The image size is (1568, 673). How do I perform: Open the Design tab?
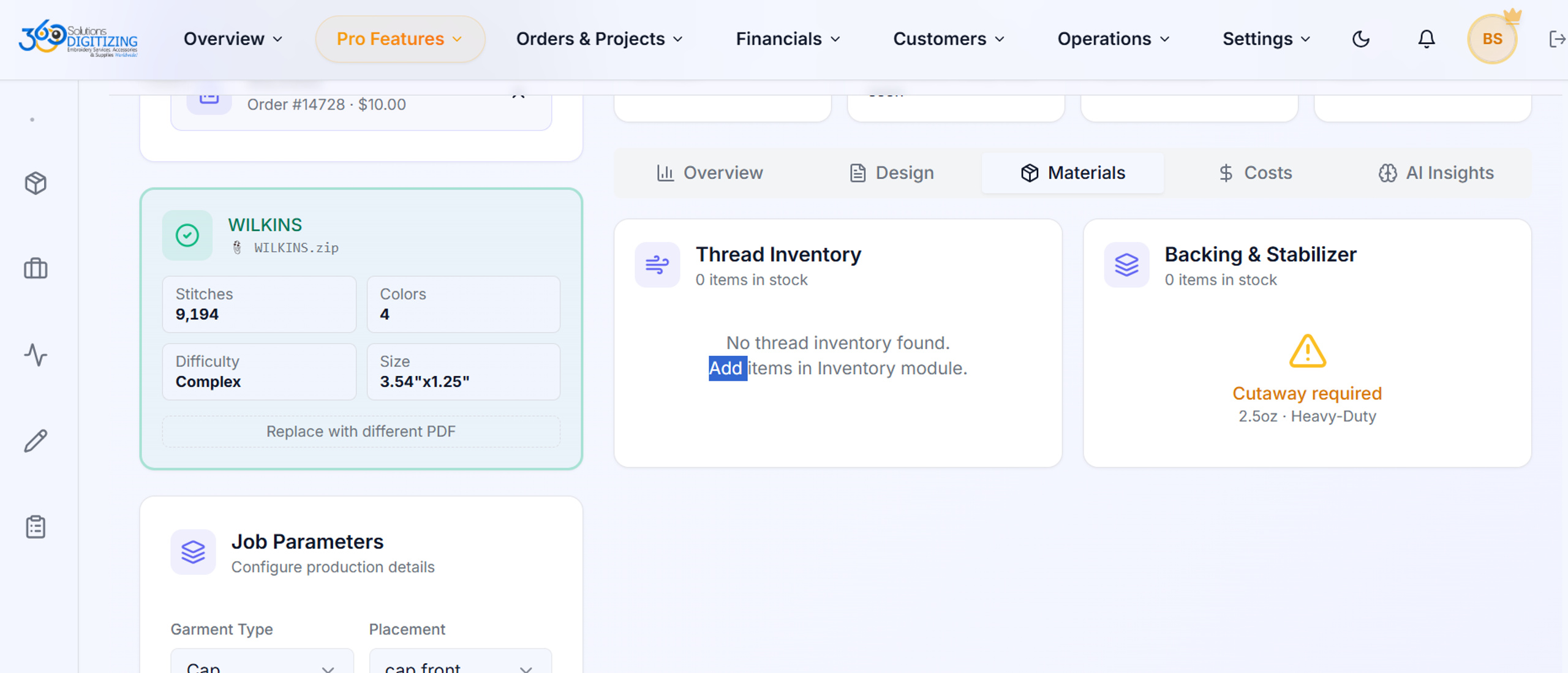[x=891, y=173]
